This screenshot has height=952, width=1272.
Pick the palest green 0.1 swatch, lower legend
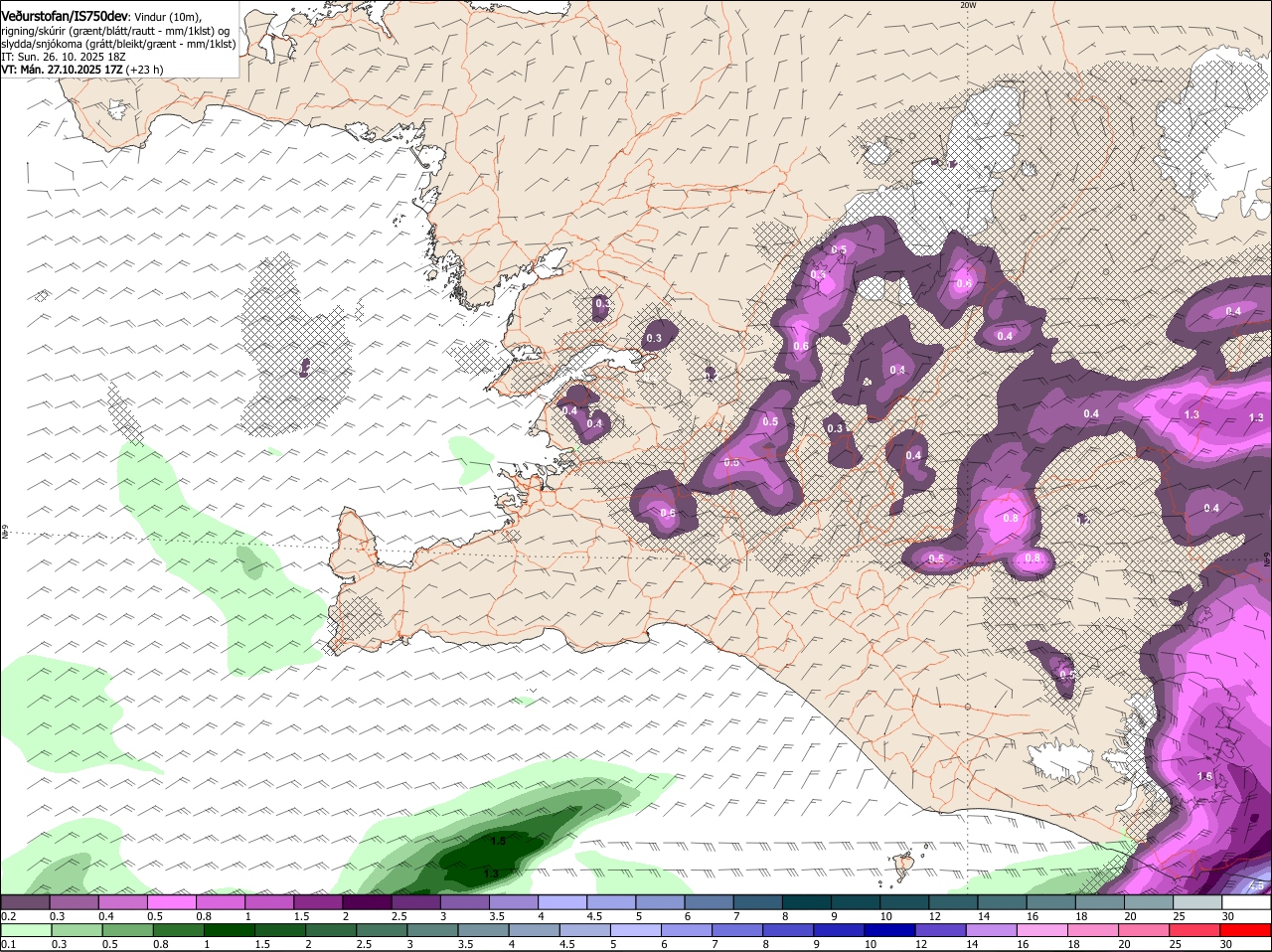(25, 930)
